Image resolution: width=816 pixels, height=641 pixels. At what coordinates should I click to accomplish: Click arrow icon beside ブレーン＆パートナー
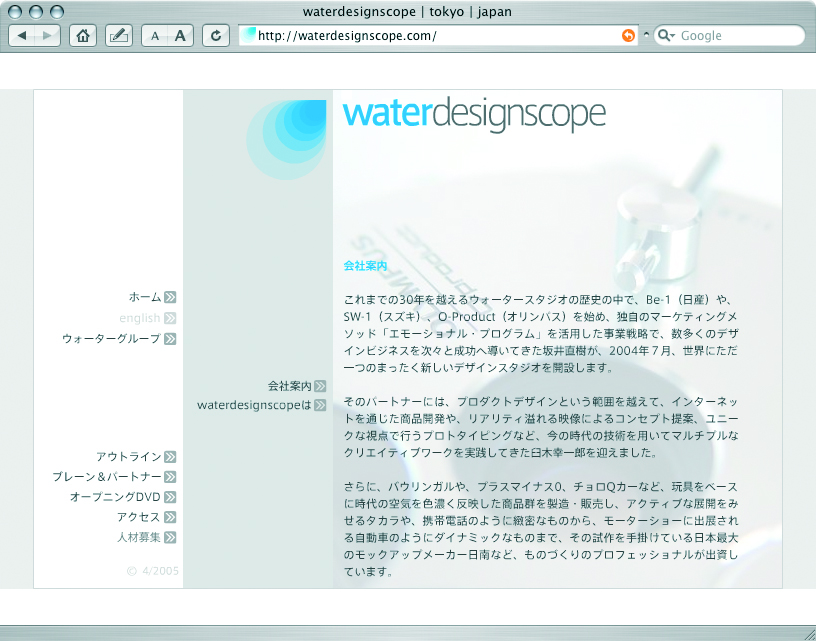pyautogui.click(x=170, y=477)
